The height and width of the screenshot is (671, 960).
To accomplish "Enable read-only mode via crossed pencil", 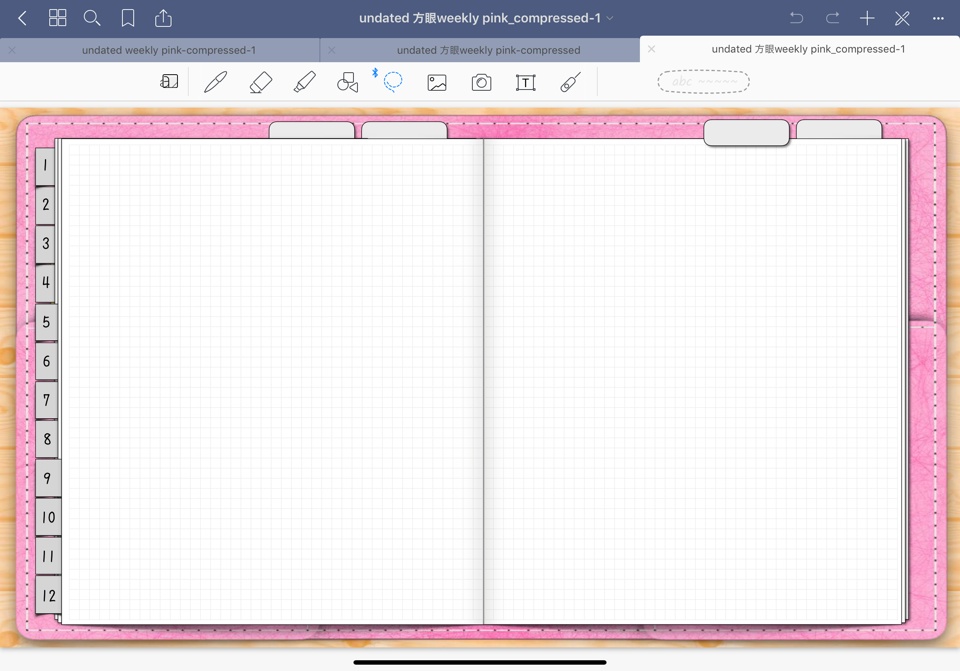I will 902,17.
